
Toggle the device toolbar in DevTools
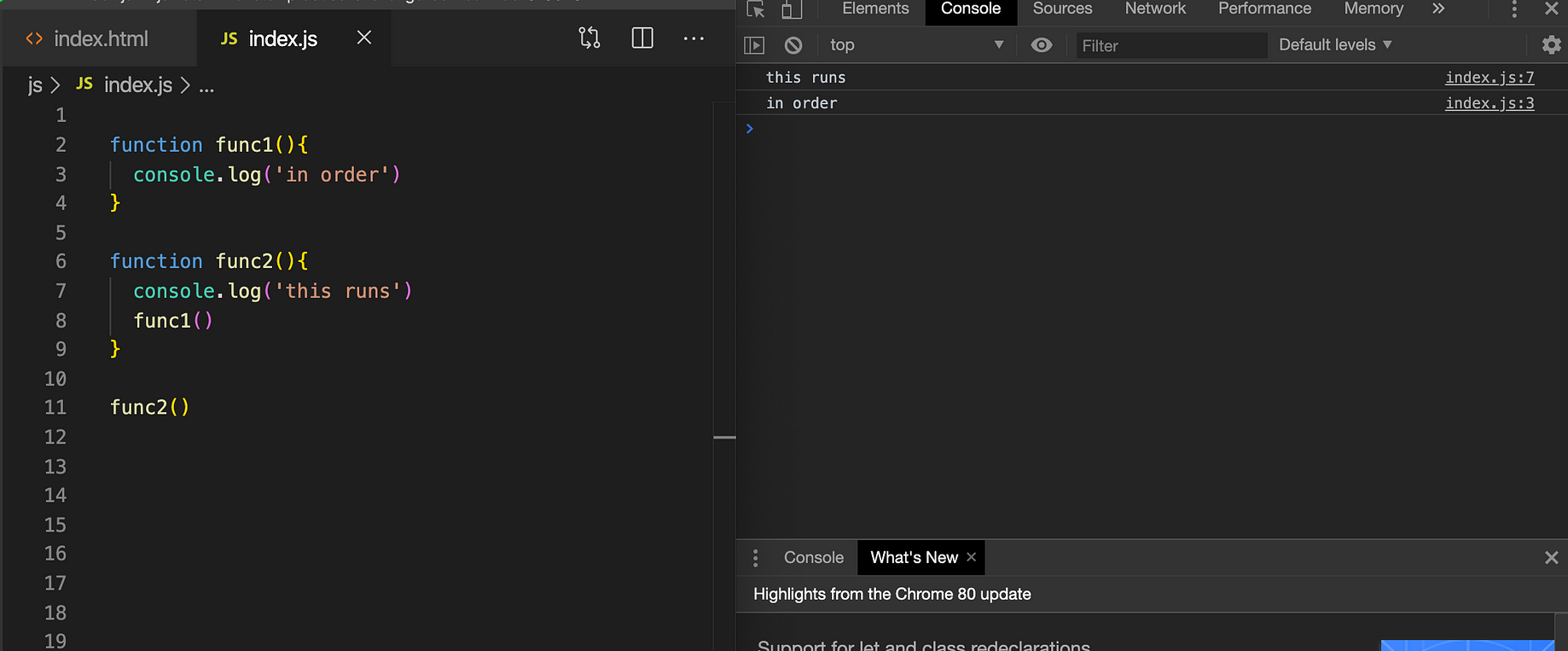click(792, 9)
